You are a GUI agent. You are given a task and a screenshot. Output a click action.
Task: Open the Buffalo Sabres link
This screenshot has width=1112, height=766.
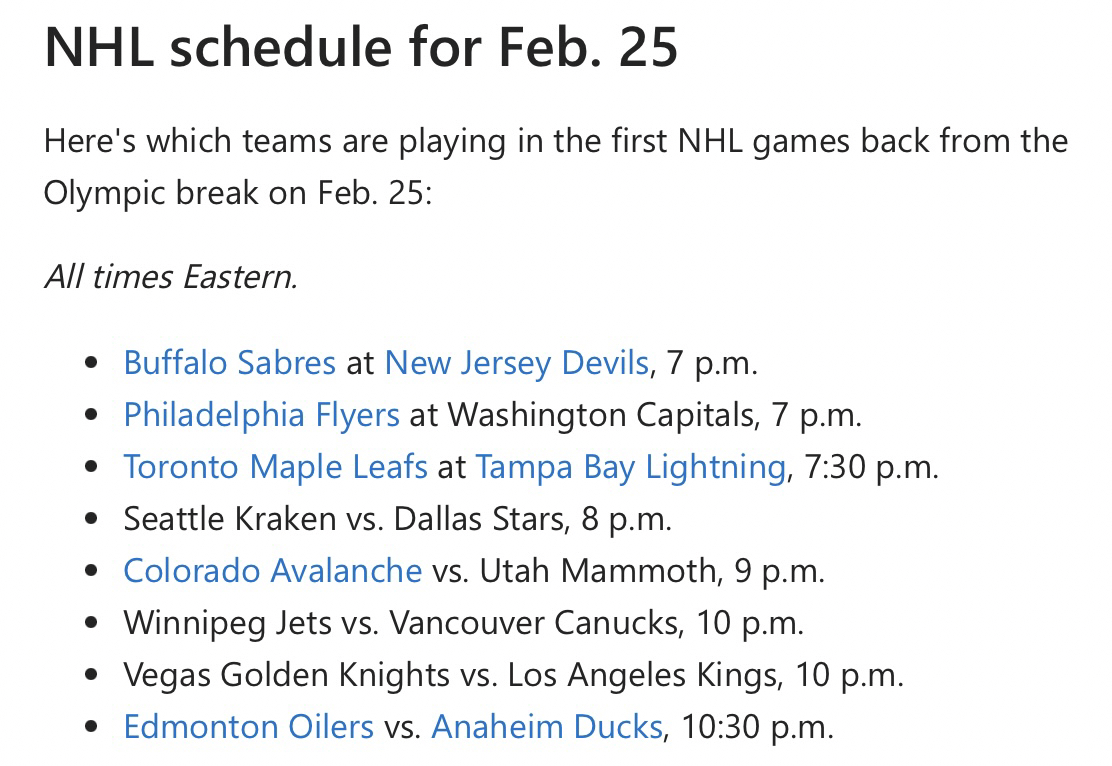[229, 362]
